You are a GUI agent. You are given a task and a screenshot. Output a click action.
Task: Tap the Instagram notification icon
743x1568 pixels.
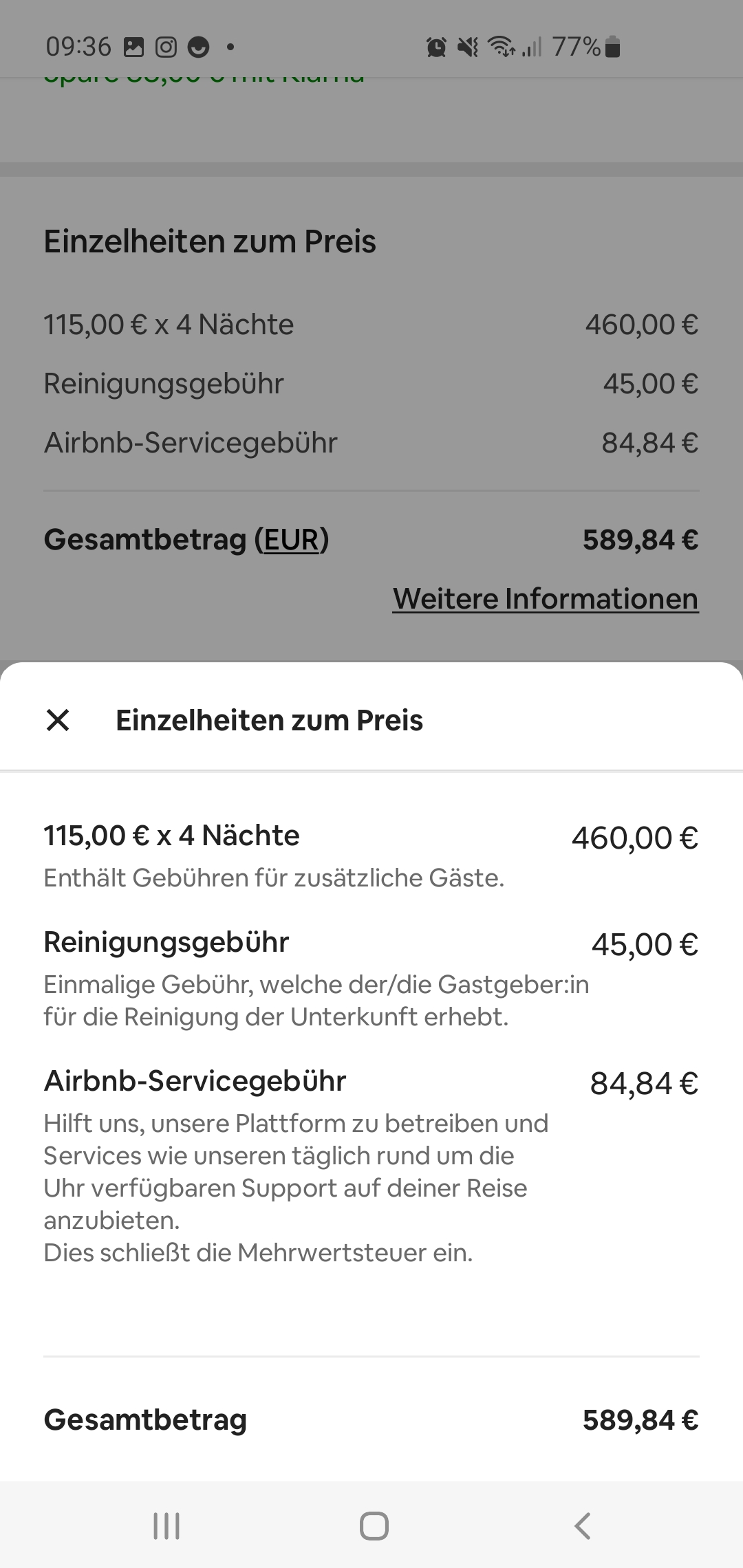click(166, 47)
